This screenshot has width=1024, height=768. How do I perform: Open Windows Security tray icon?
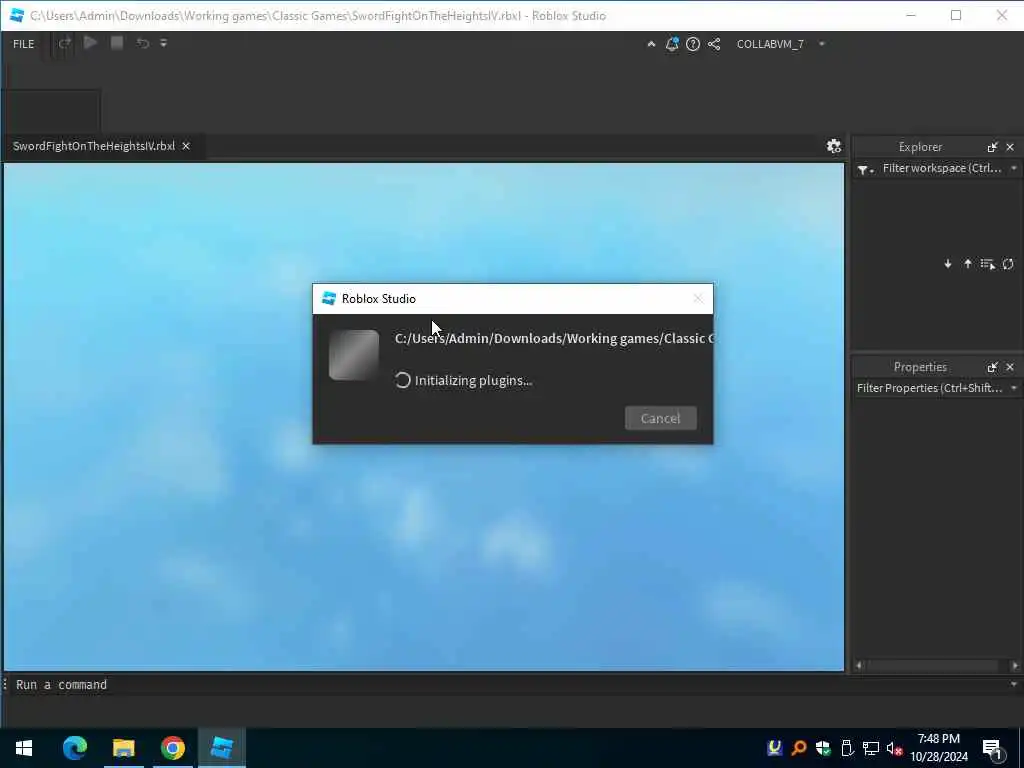click(x=823, y=748)
